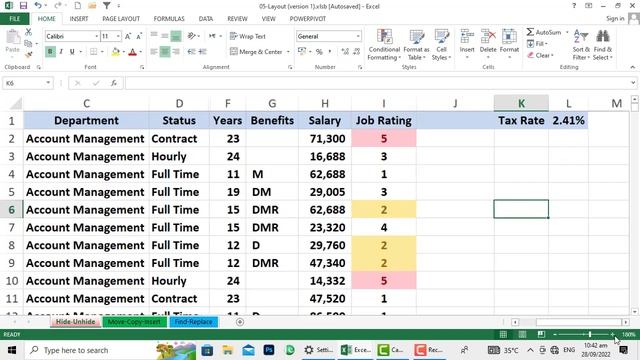Open the Cell Styles gallery

tap(442, 45)
